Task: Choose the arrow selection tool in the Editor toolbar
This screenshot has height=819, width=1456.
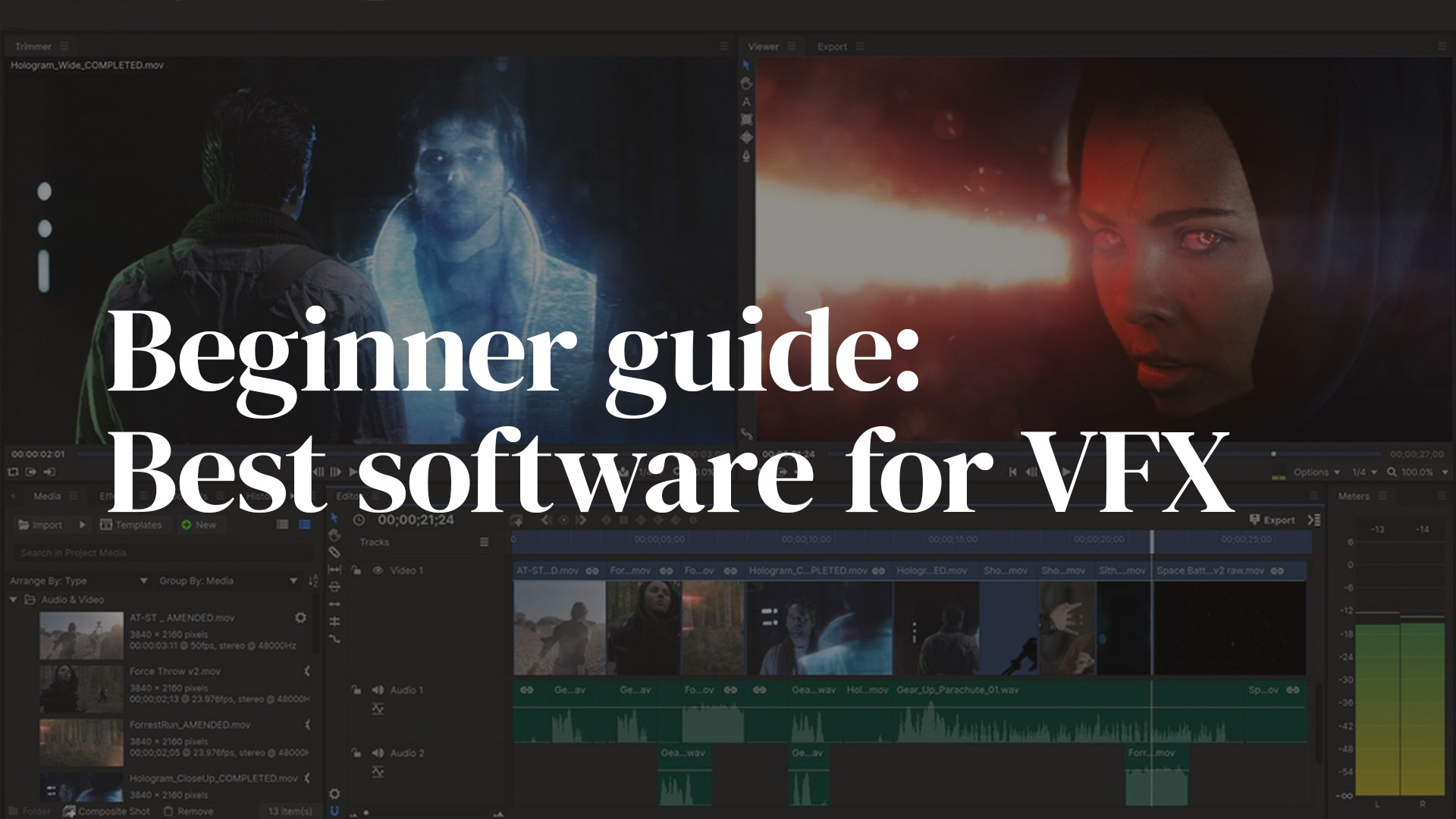Action: coord(334,518)
